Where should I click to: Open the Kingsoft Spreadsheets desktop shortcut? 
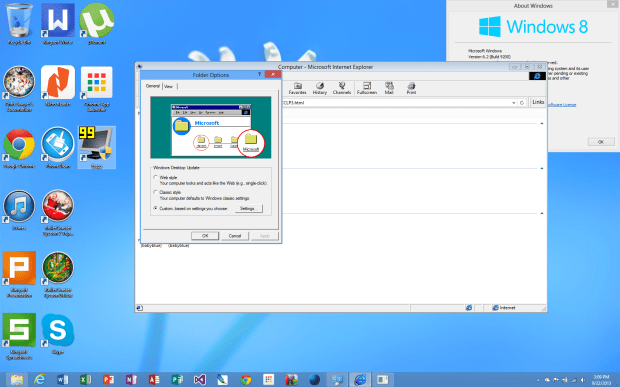[19, 336]
